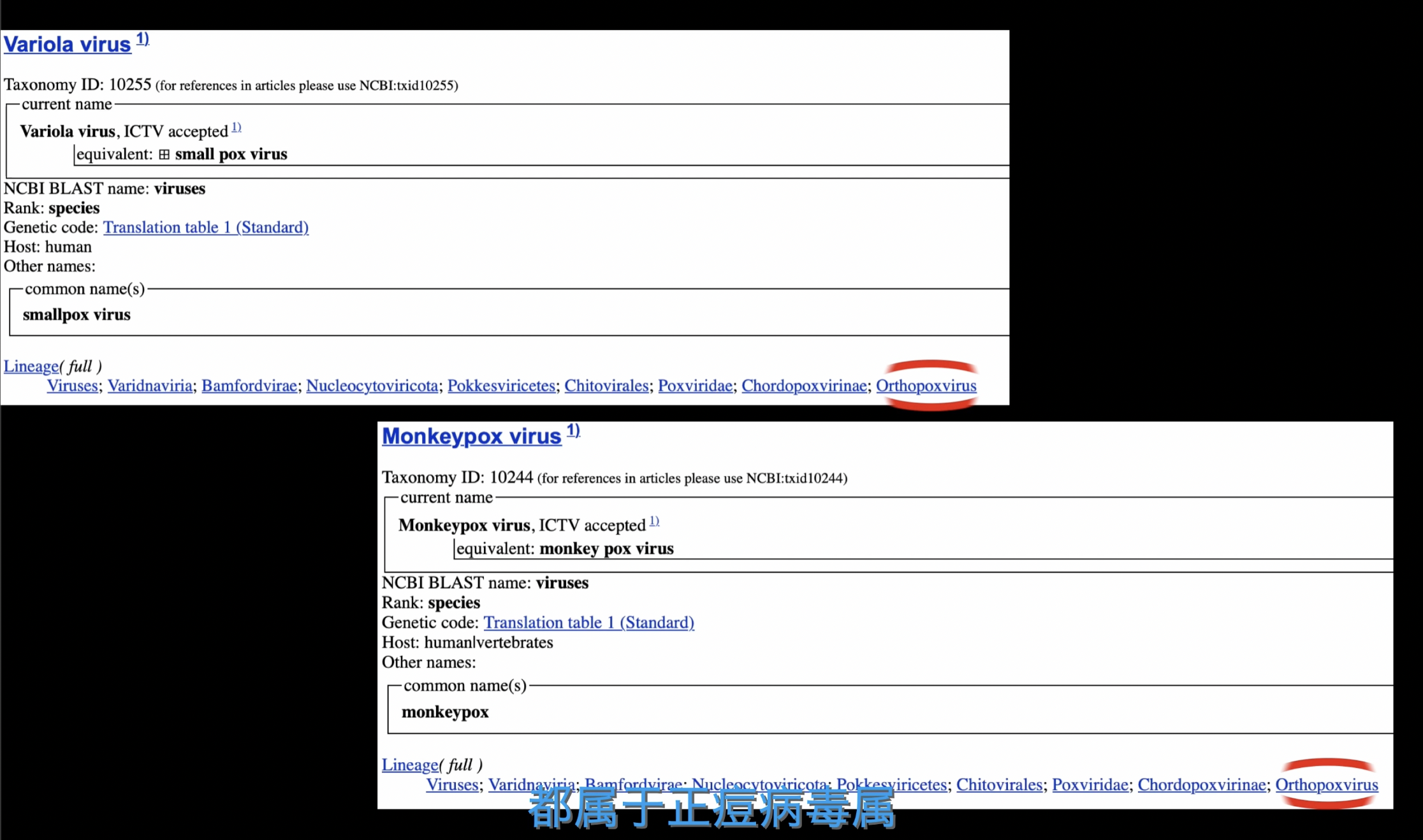The image size is (1423, 840).
Task: Click the Monkeypox Lineage link
Action: pos(409,765)
